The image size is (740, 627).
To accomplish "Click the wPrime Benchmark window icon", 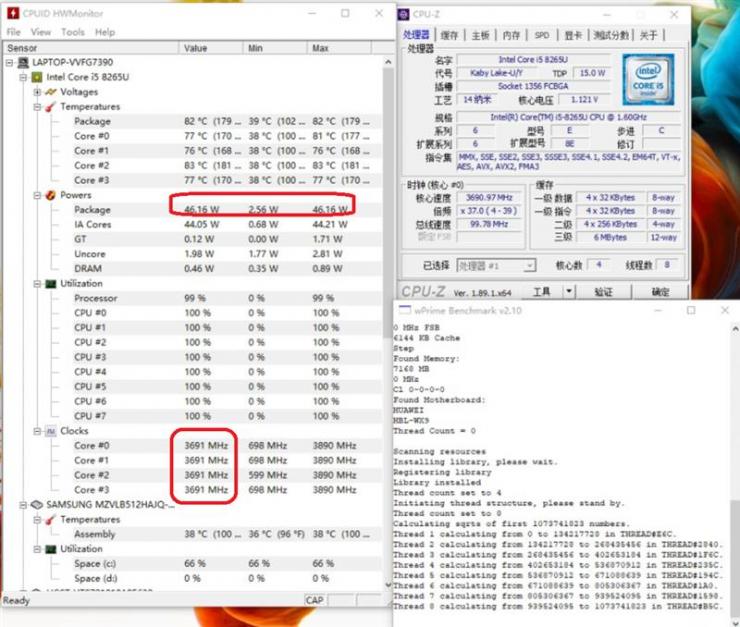I will (x=404, y=310).
